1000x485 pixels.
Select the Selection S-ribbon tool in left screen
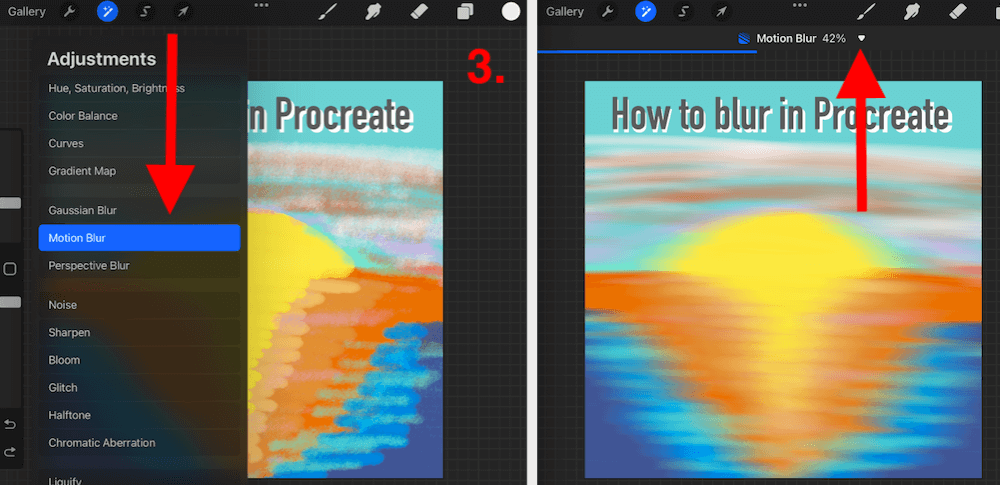point(145,11)
